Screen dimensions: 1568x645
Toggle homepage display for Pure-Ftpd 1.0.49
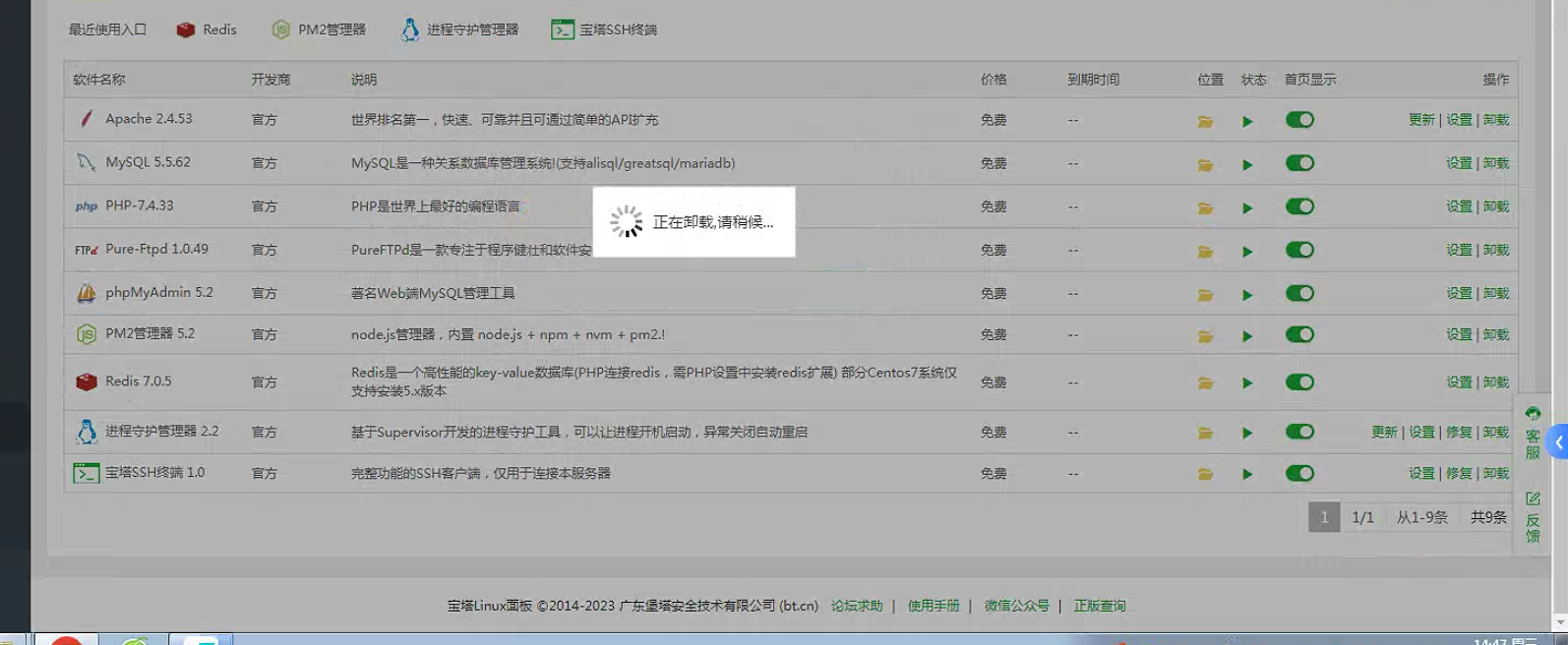(x=1299, y=250)
